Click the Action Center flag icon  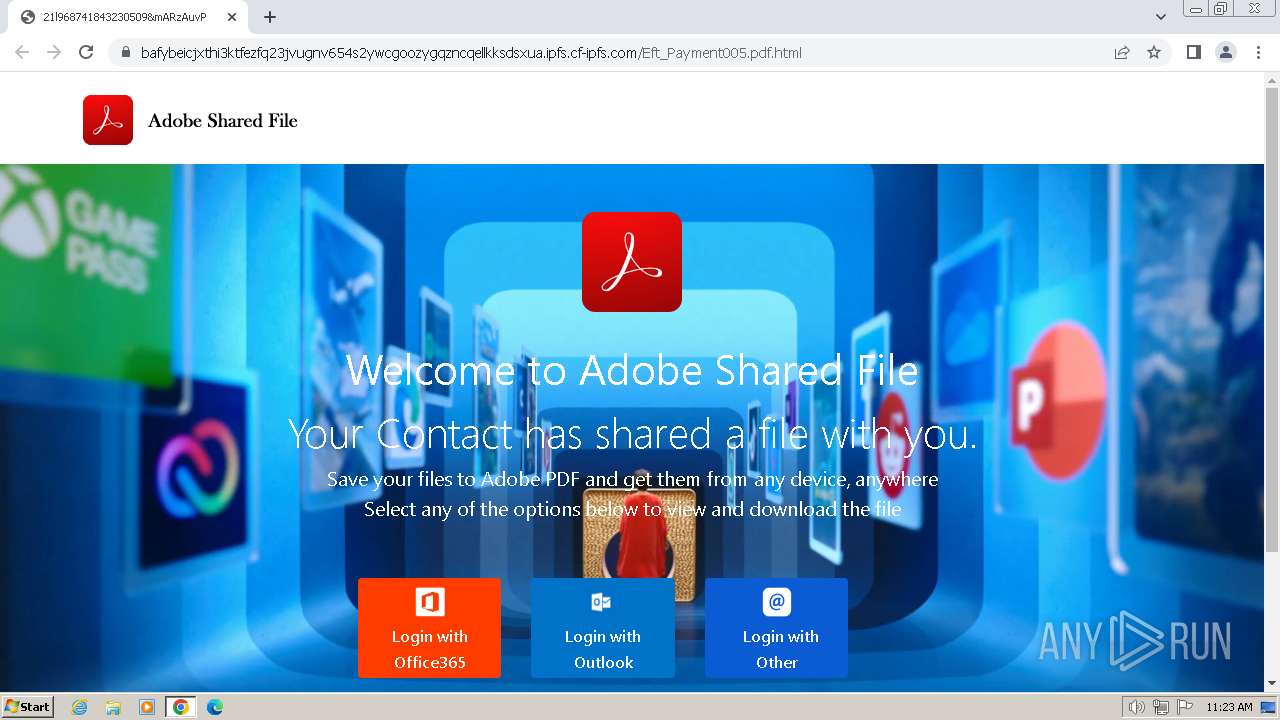(1184, 707)
